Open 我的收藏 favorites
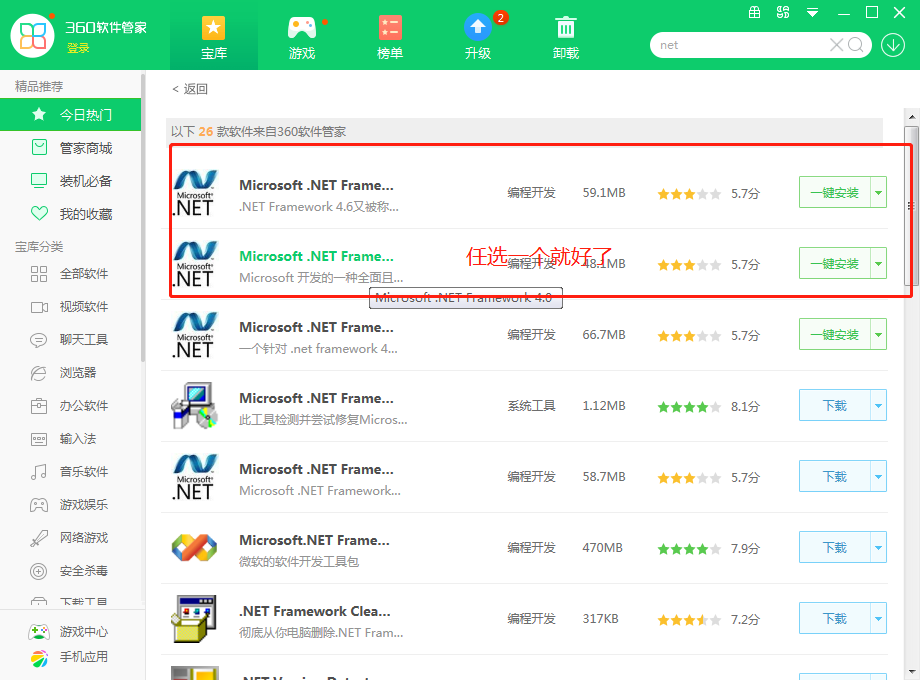The height and width of the screenshot is (680, 920). click(70, 214)
